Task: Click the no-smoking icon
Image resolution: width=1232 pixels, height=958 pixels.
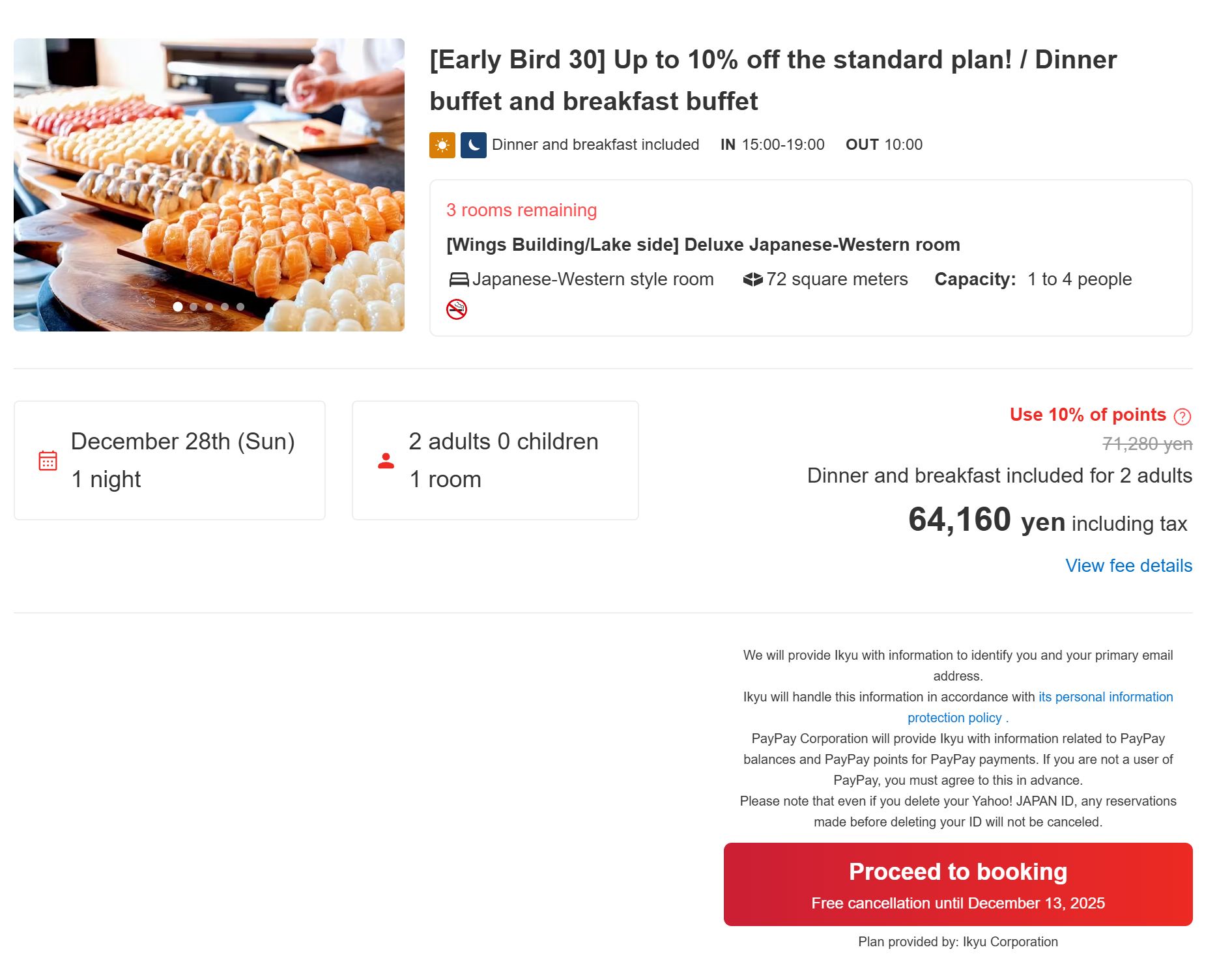Action: point(457,309)
